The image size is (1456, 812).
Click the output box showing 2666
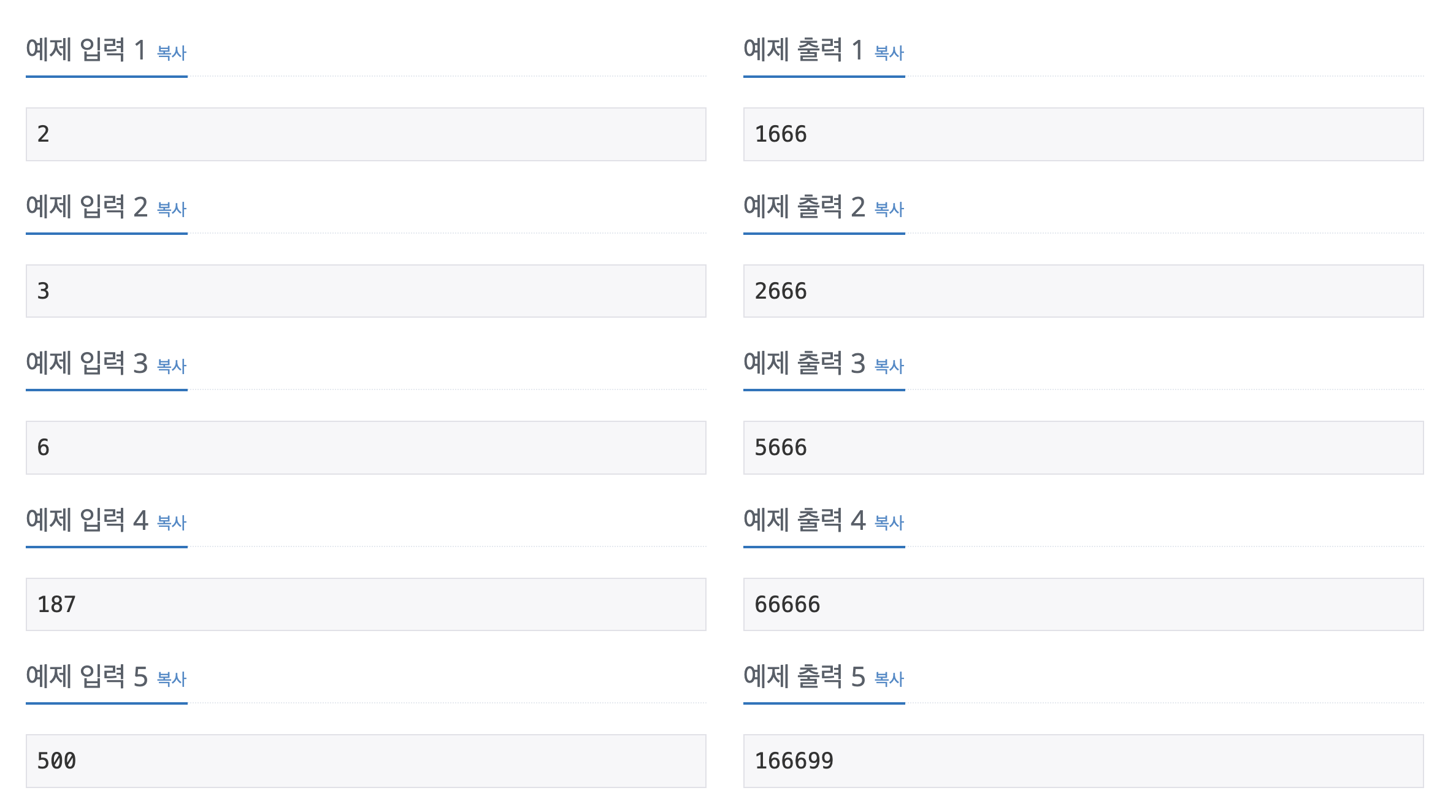1084,291
